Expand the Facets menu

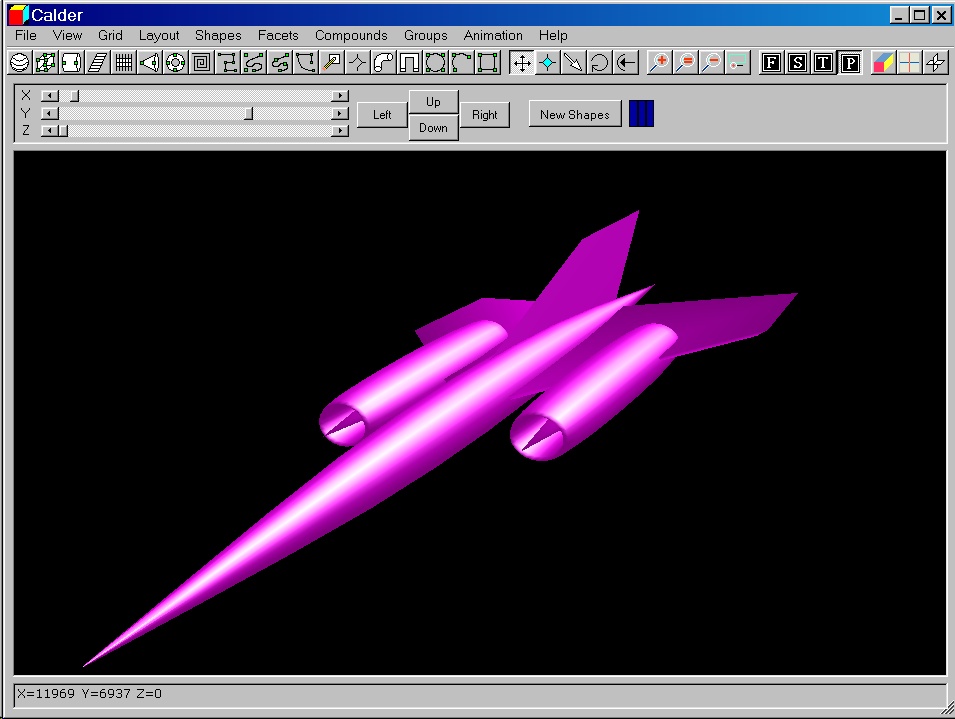[278, 35]
